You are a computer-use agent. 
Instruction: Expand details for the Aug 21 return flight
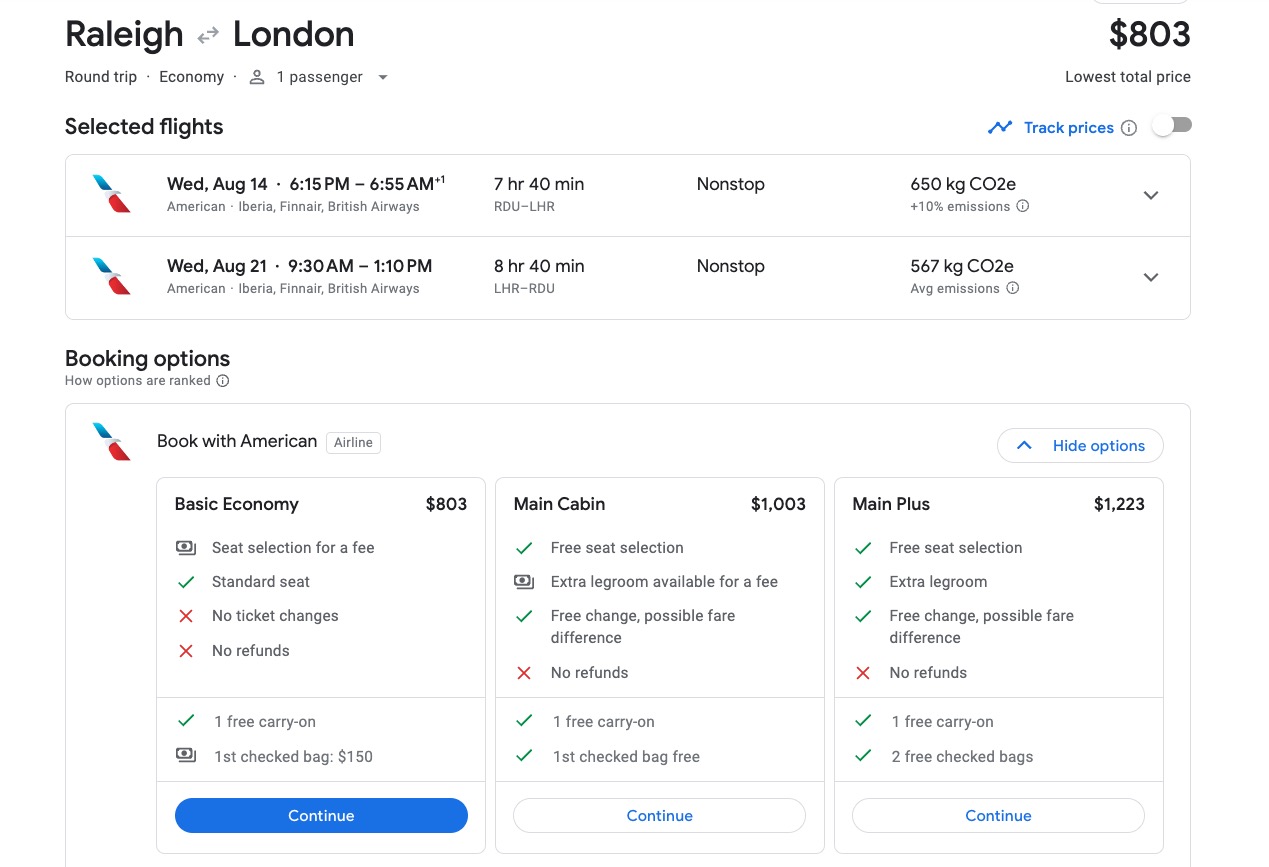tap(1151, 277)
